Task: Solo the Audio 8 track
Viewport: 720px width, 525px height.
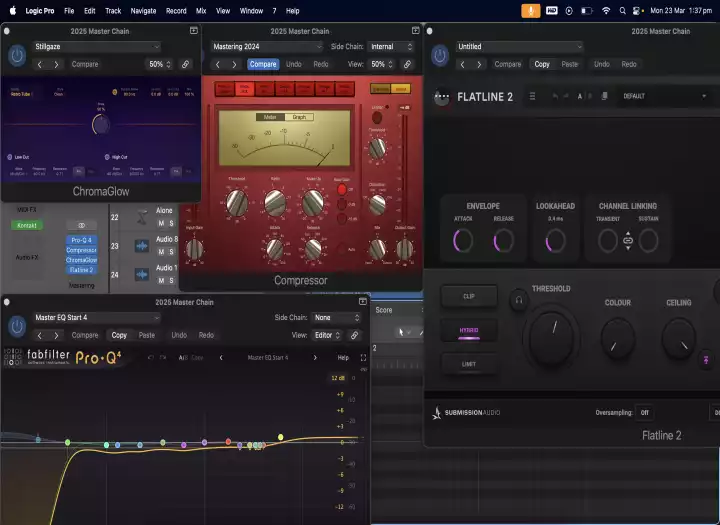Action: pyautogui.click(x=172, y=251)
